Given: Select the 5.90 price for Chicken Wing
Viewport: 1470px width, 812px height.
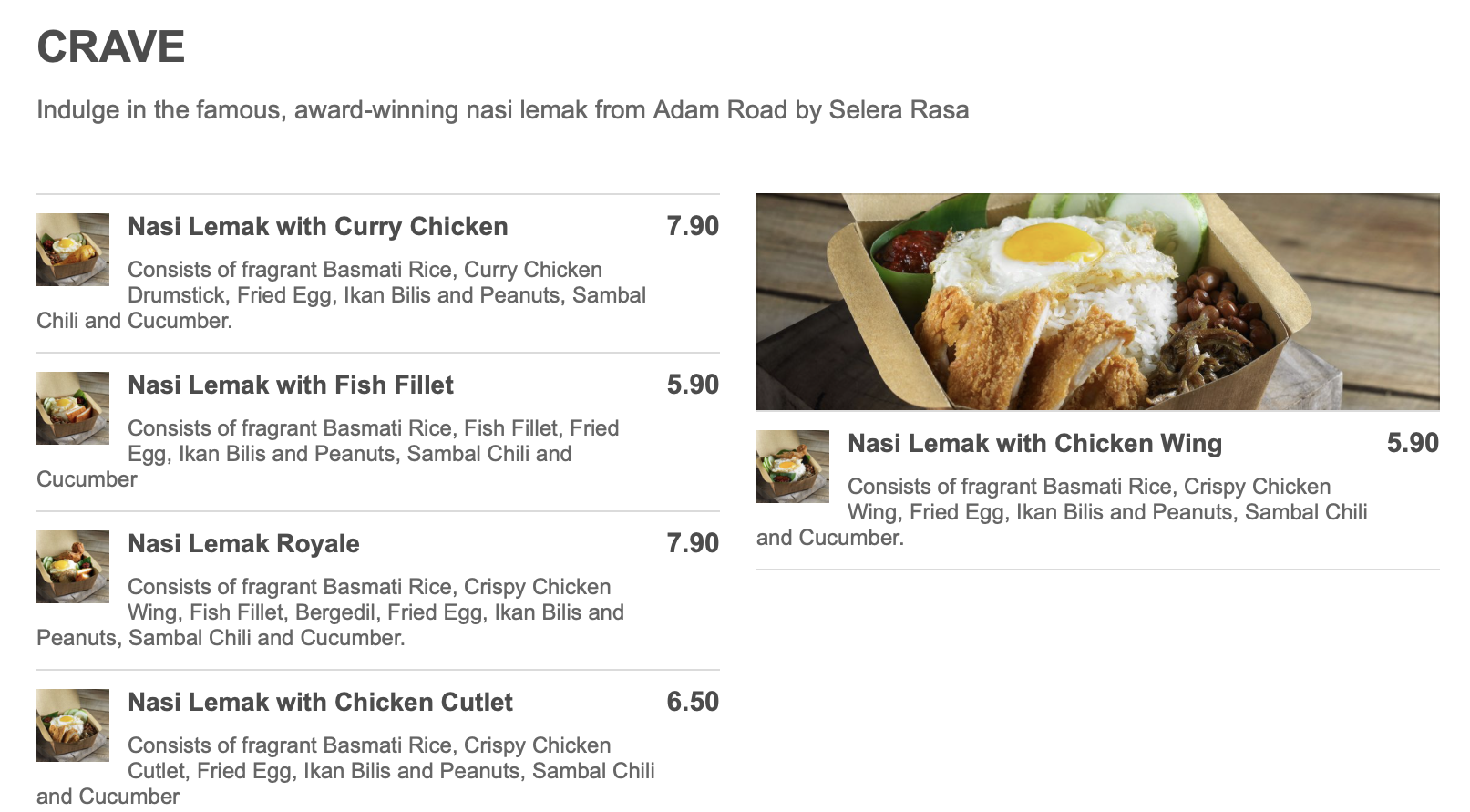Looking at the screenshot, I should [x=1413, y=443].
